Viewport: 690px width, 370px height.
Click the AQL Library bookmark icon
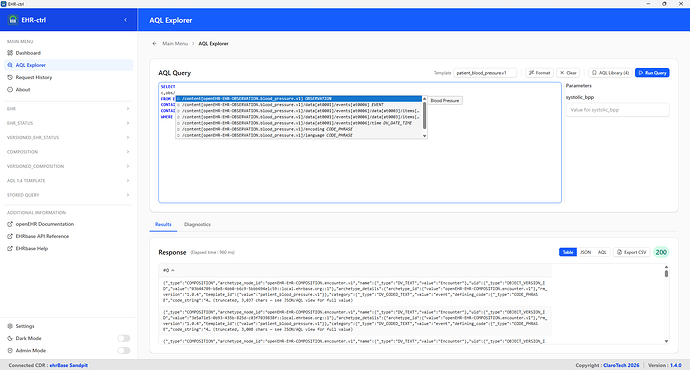point(595,73)
